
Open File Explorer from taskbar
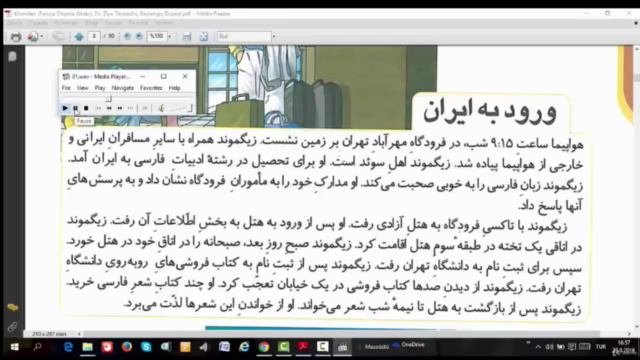tap(87, 347)
